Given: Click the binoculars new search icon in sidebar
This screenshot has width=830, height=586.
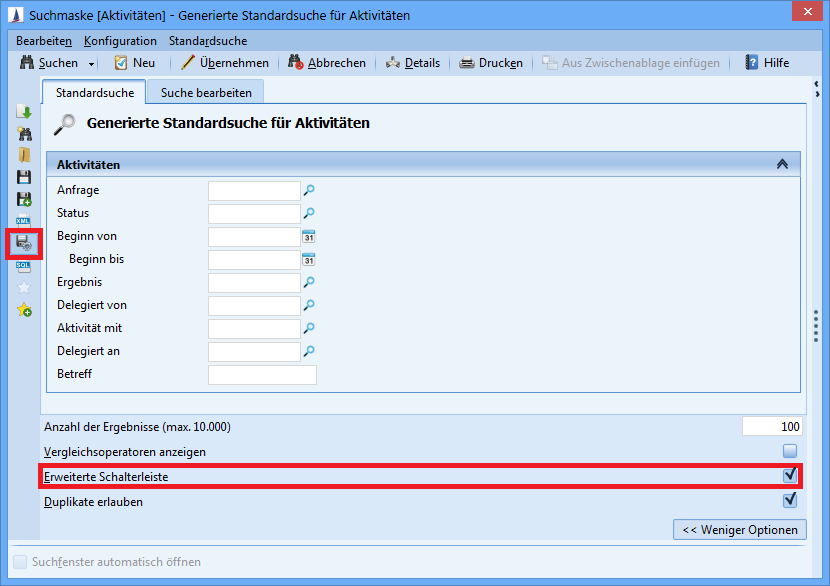Looking at the screenshot, I should 24,133.
